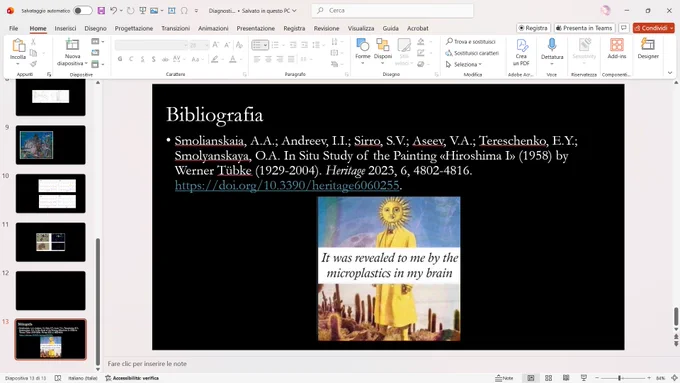Click the Dettatura microphone icon

click(552, 45)
